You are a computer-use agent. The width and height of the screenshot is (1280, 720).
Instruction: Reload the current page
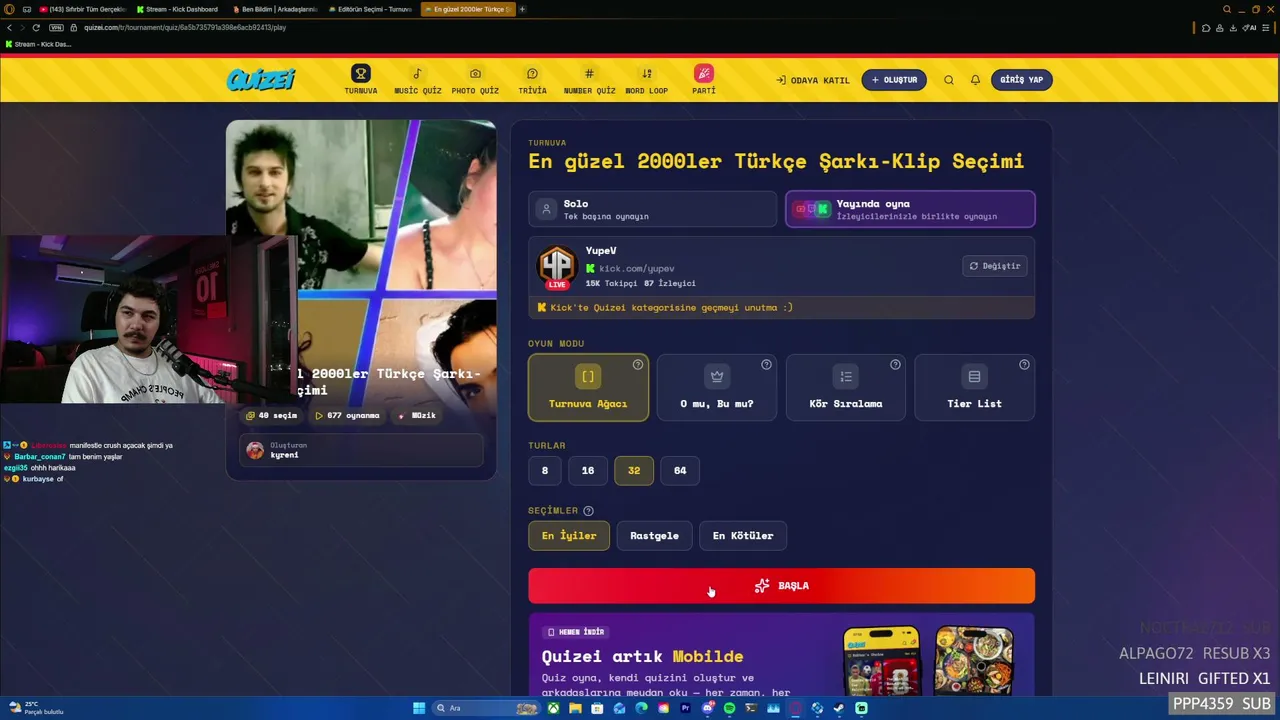pos(36,27)
